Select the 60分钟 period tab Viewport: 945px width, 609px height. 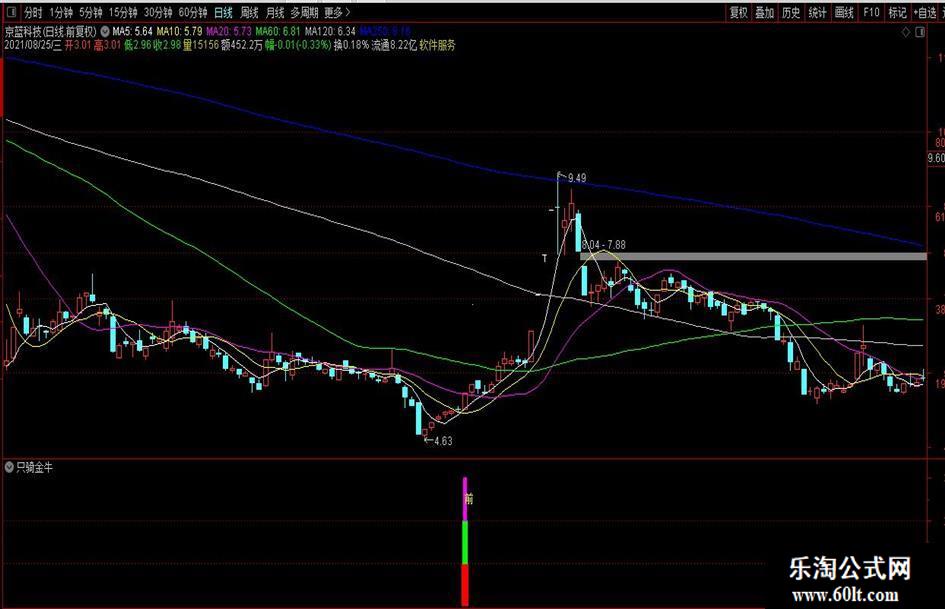193,12
